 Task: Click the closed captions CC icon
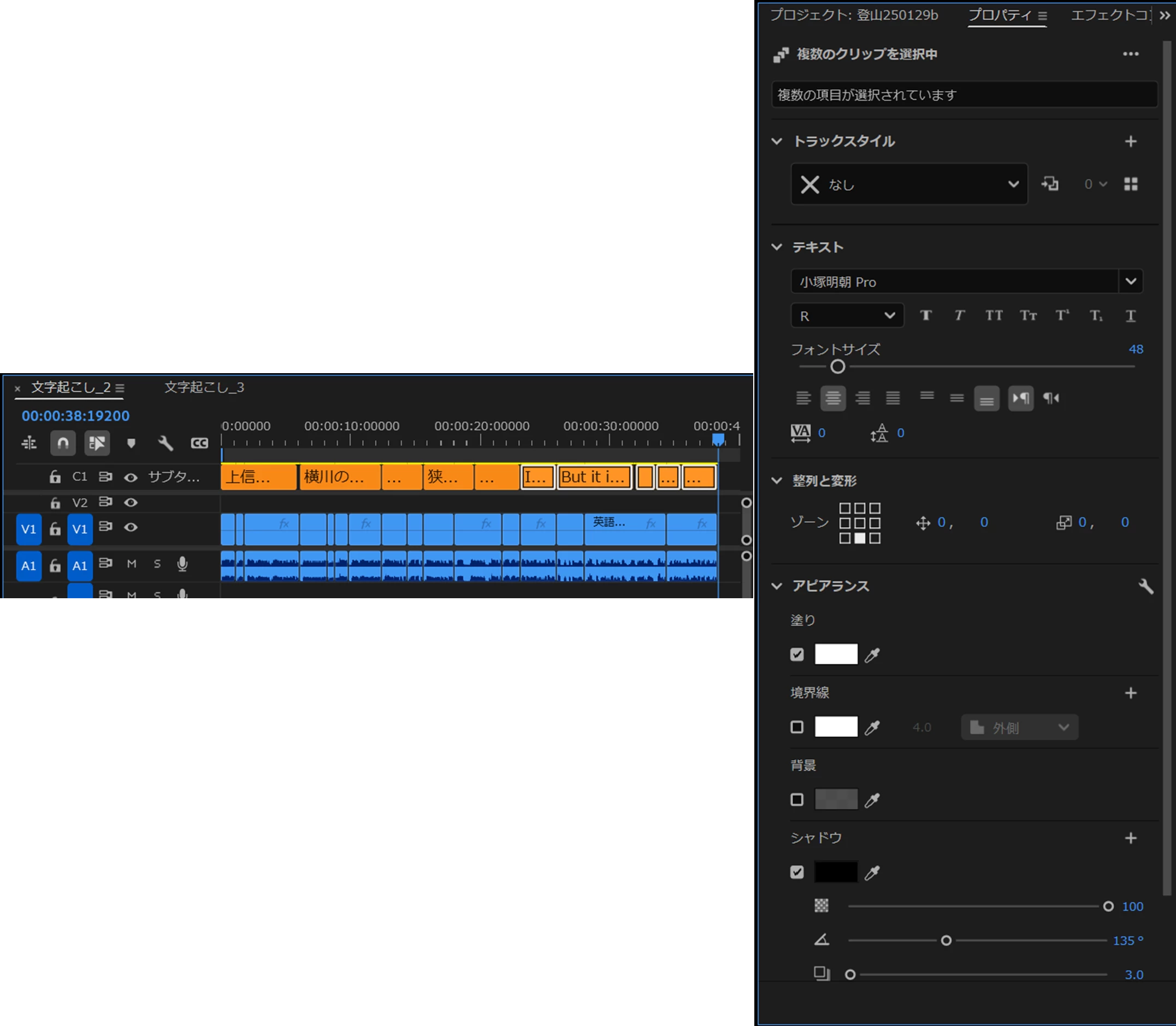pyautogui.click(x=199, y=443)
